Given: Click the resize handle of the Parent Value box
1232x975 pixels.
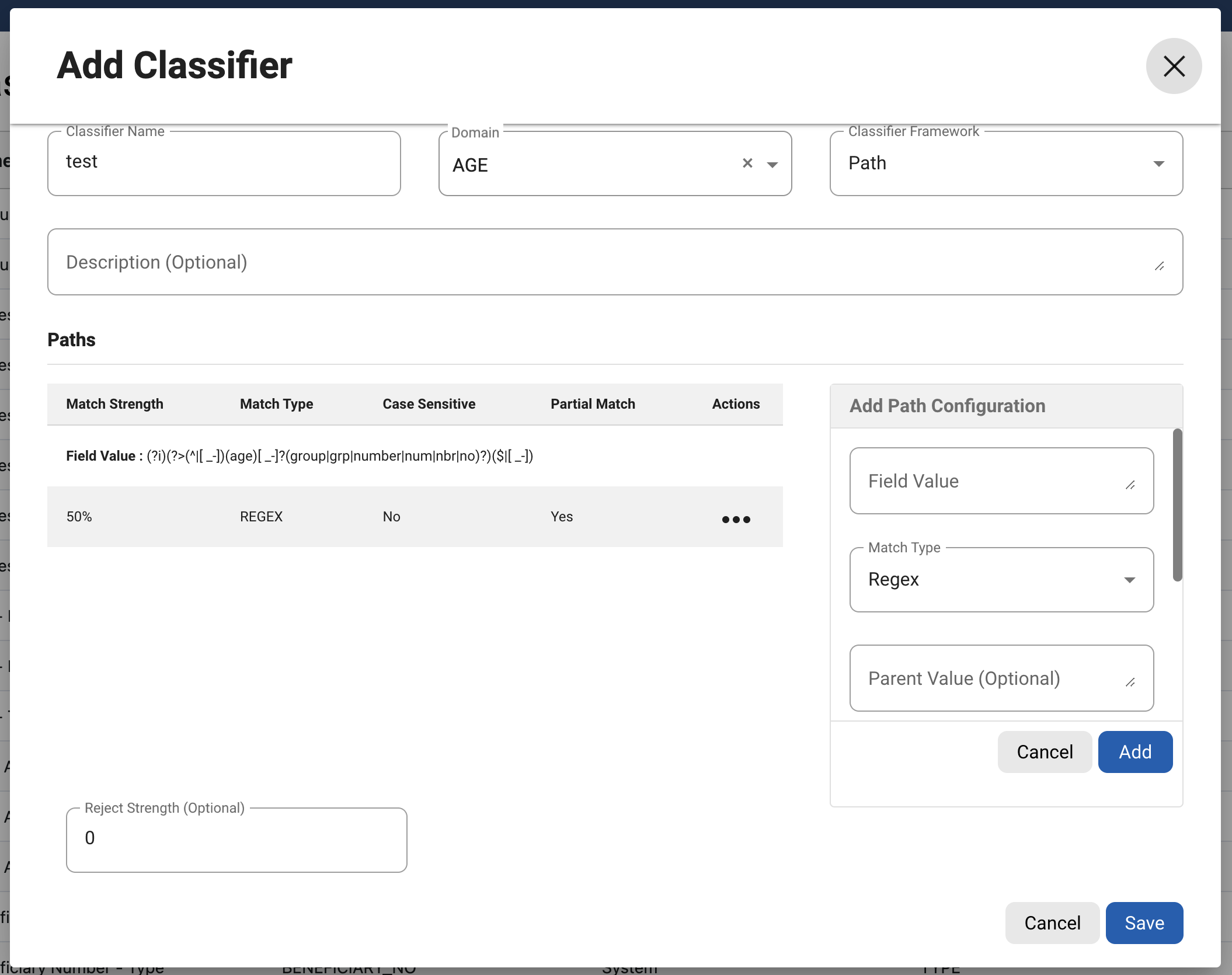Looking at the screenshot, I should (1132, 683).
